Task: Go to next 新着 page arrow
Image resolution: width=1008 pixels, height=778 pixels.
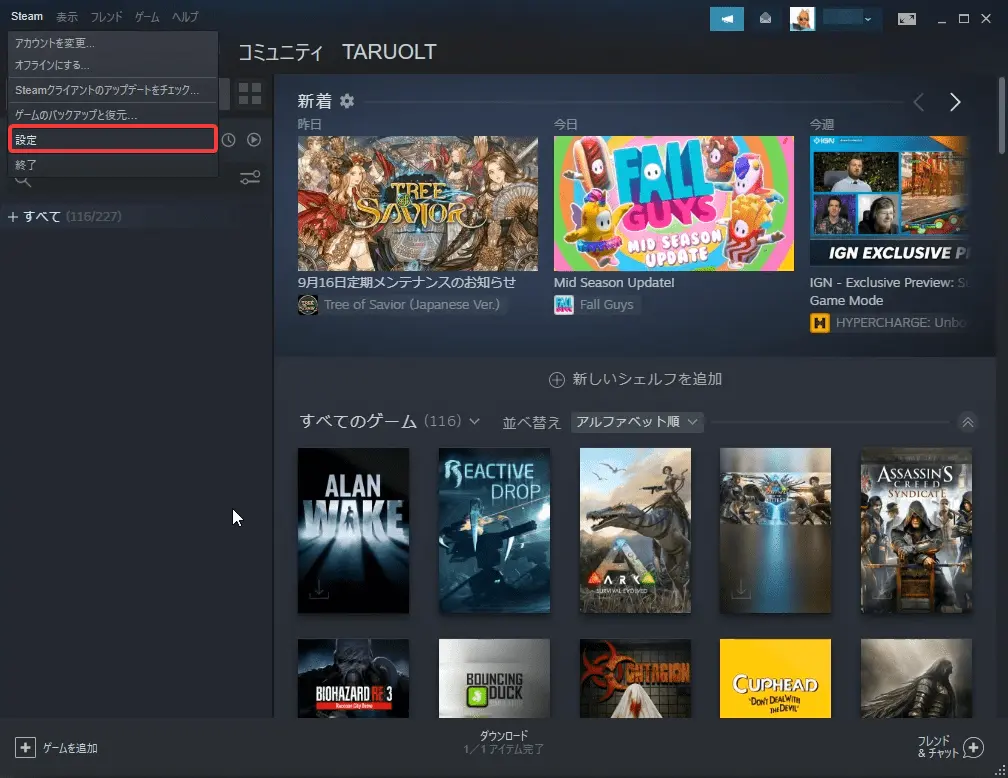Action: click(x=955, y=102)
